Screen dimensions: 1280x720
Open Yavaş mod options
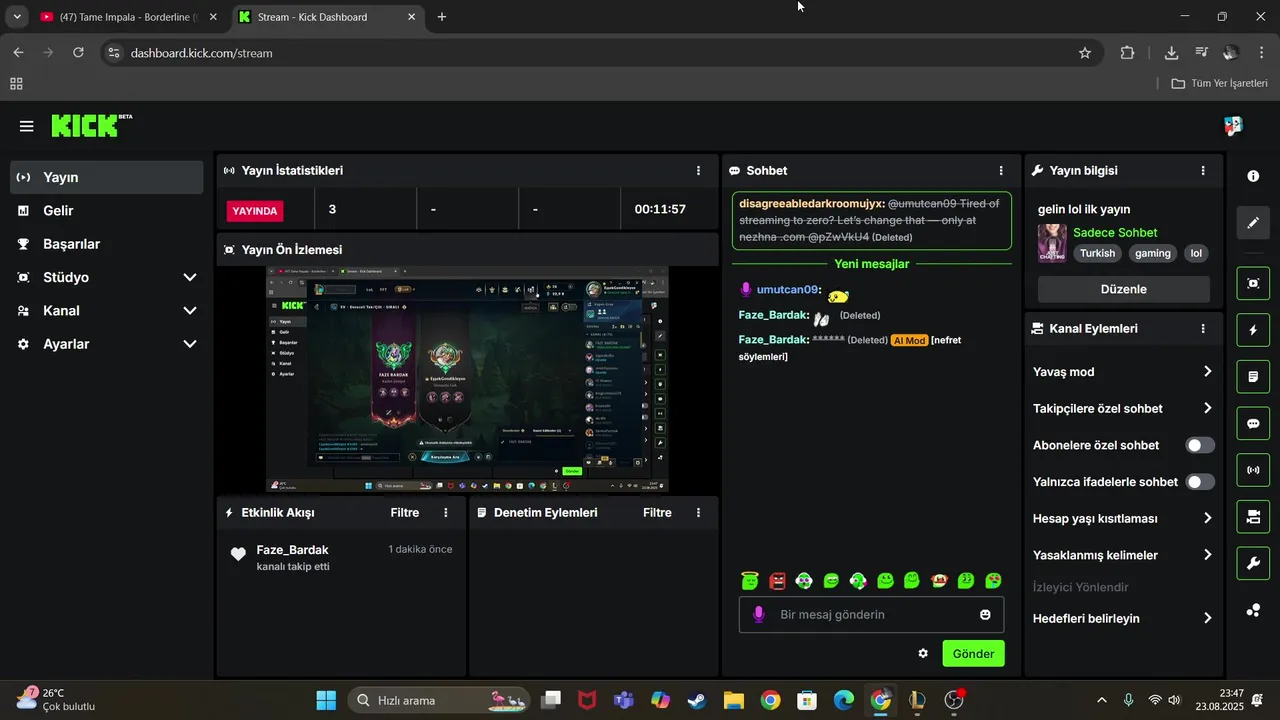point(1123,372)
